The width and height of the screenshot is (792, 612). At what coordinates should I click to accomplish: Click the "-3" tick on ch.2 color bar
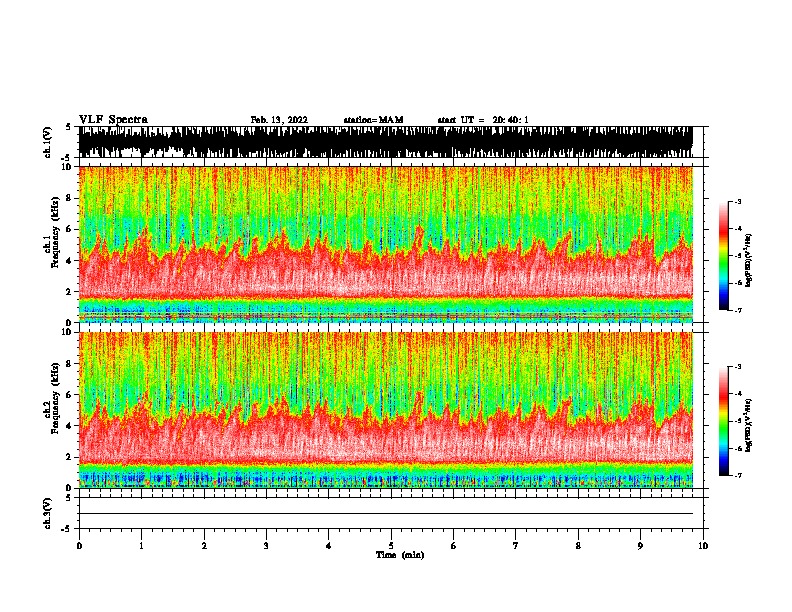(x=737, y=367)
